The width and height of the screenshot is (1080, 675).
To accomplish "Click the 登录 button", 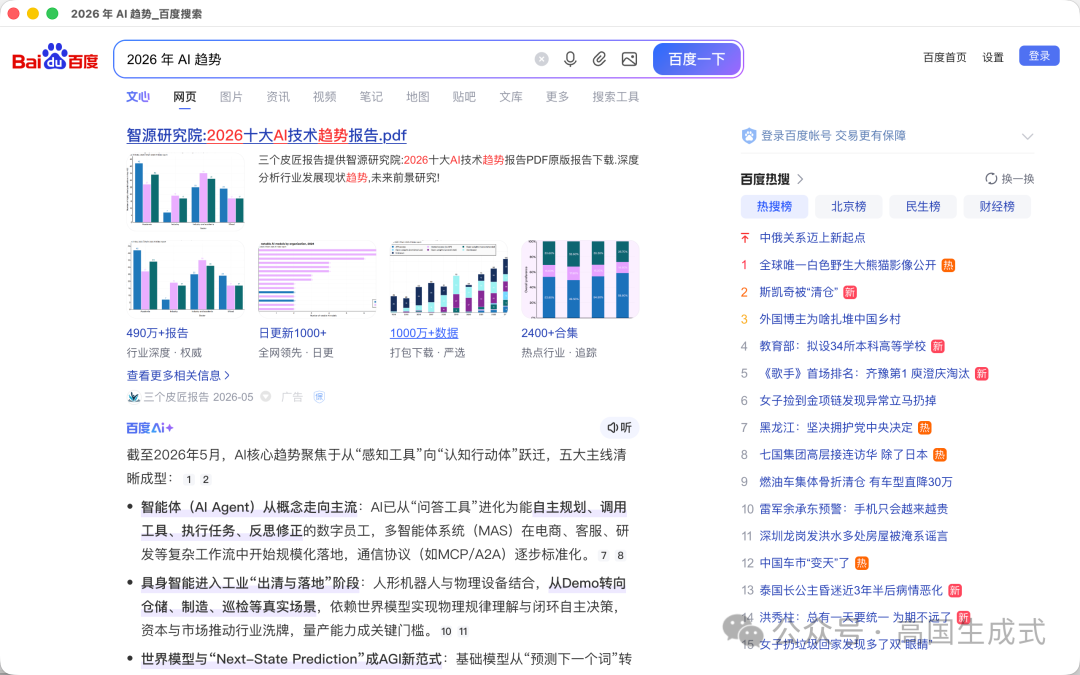I will pos(1039,56).
